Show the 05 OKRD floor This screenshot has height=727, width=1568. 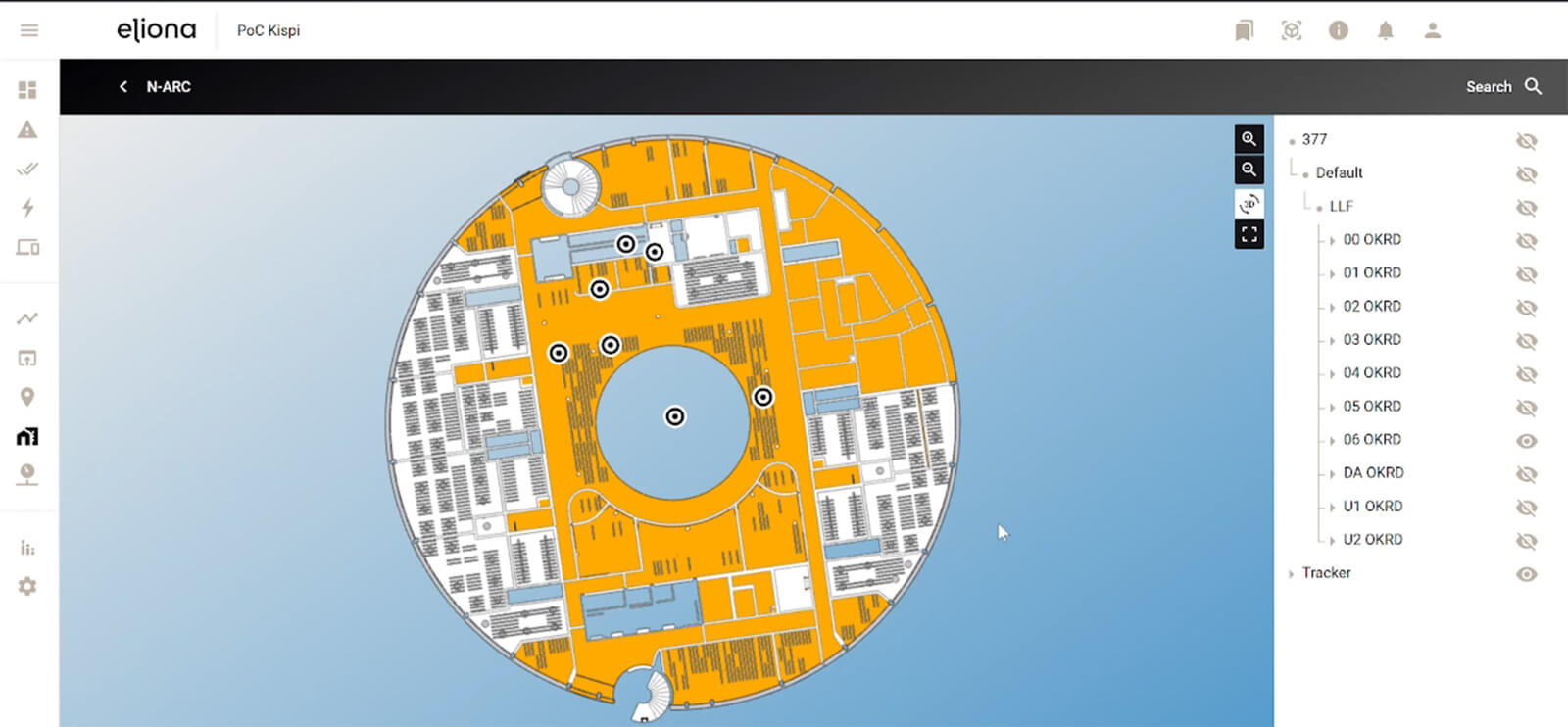click(1527, 408)
